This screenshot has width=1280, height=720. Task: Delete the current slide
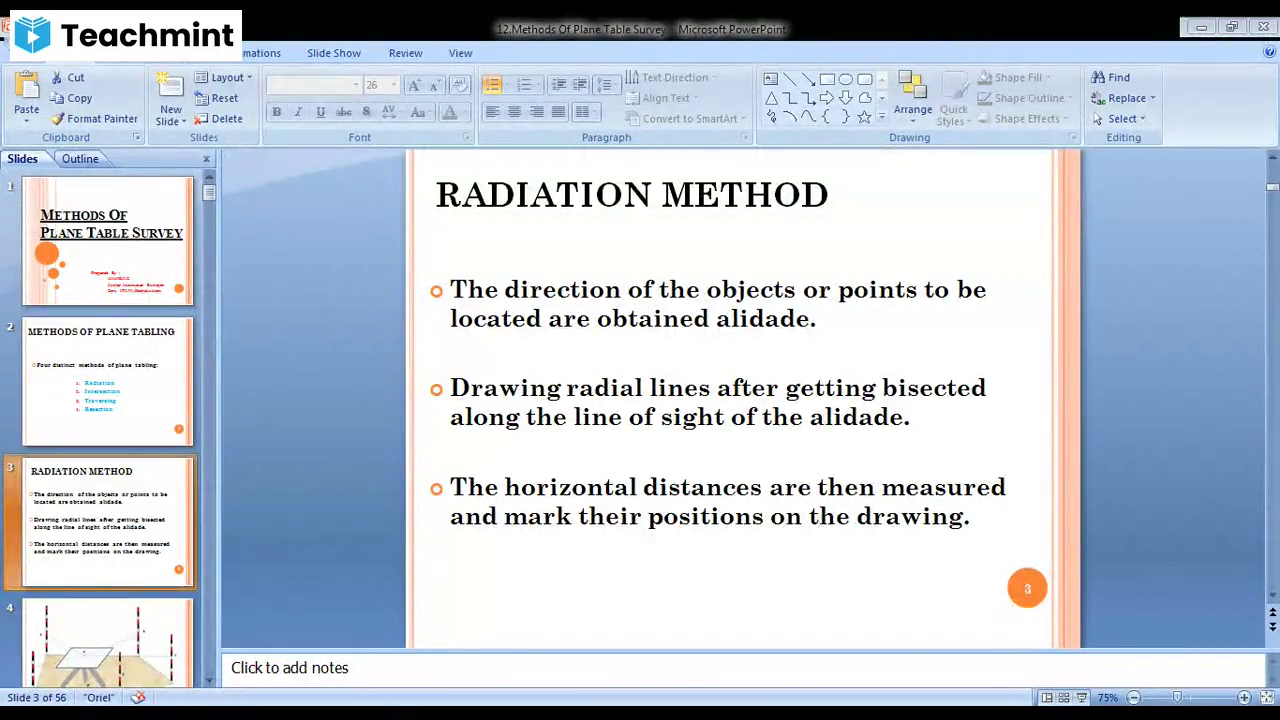pyautogui.click(x=218, y=118)
